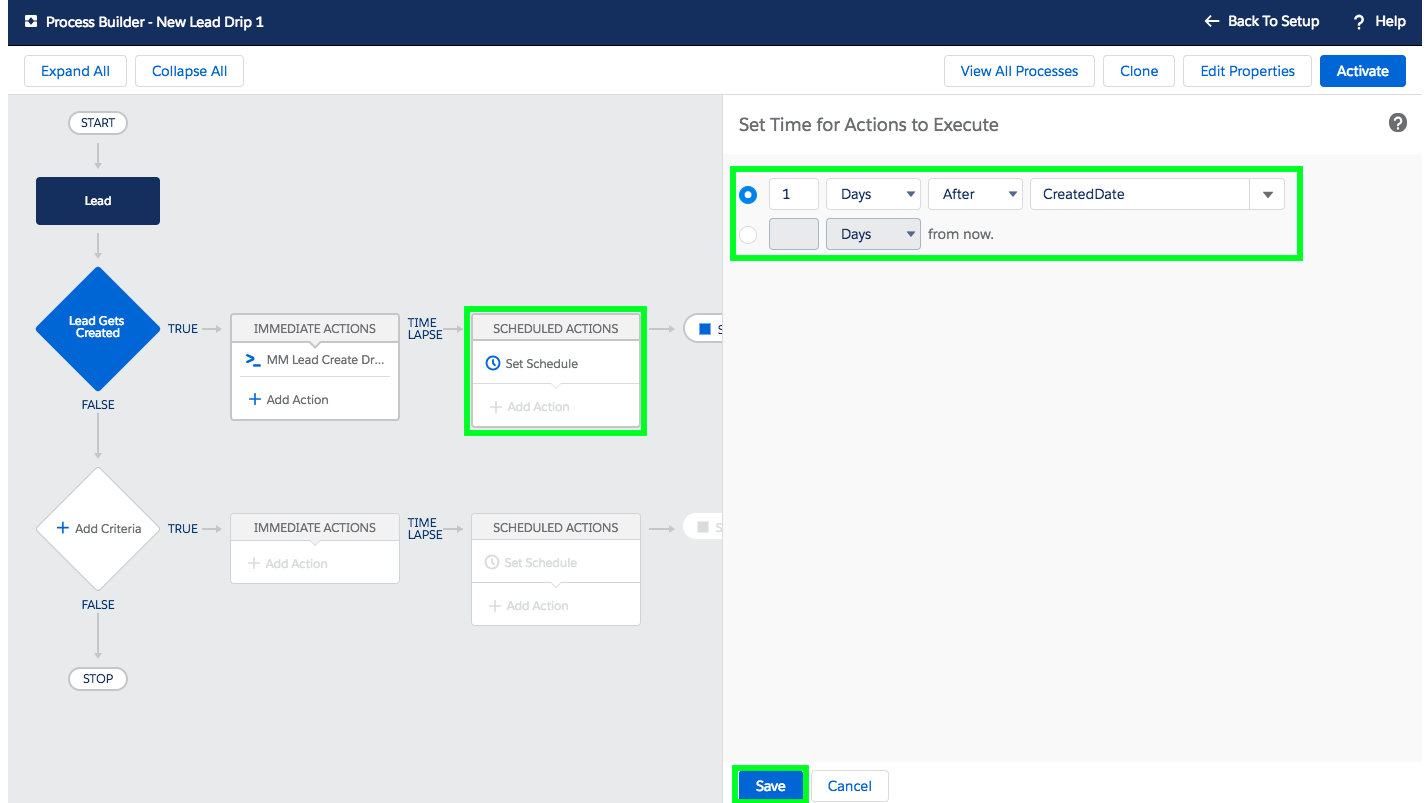1427x803 pixels.
Task: Open Edit Properties
Action: coord(1247,71)
